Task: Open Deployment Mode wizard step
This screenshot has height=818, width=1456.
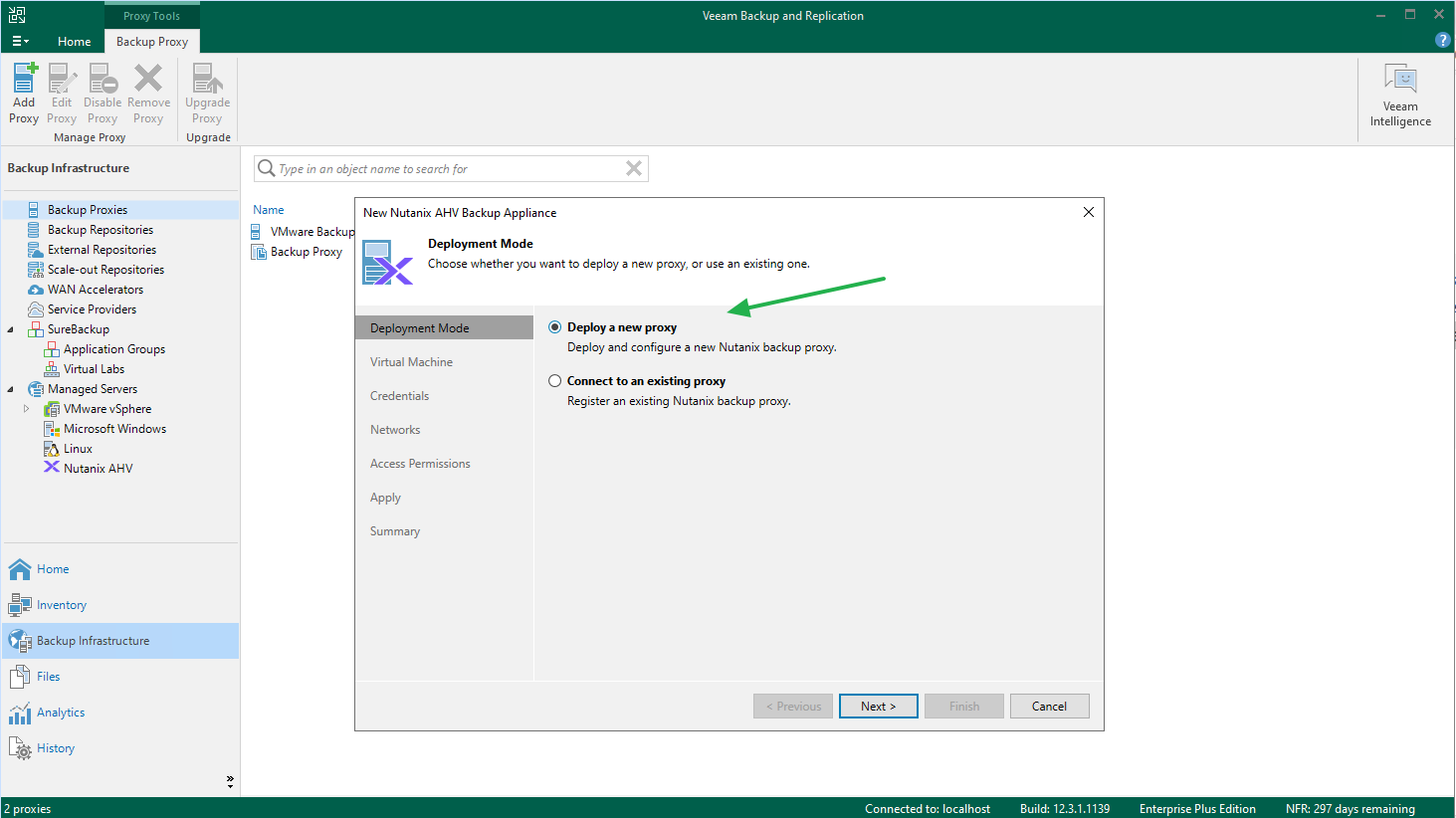Action: point(444,328)
